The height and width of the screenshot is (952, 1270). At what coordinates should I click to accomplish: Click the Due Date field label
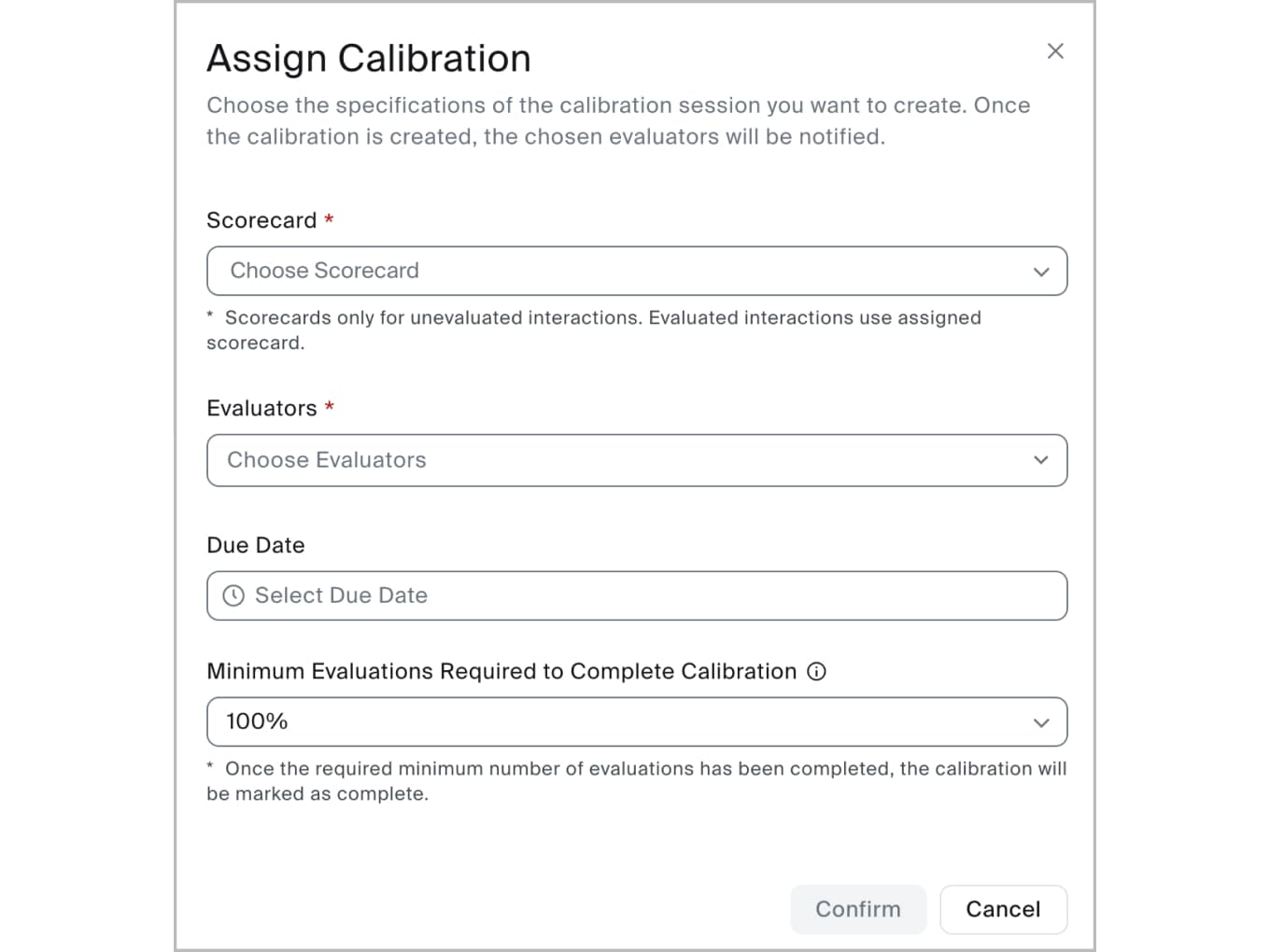pos(256,545)
